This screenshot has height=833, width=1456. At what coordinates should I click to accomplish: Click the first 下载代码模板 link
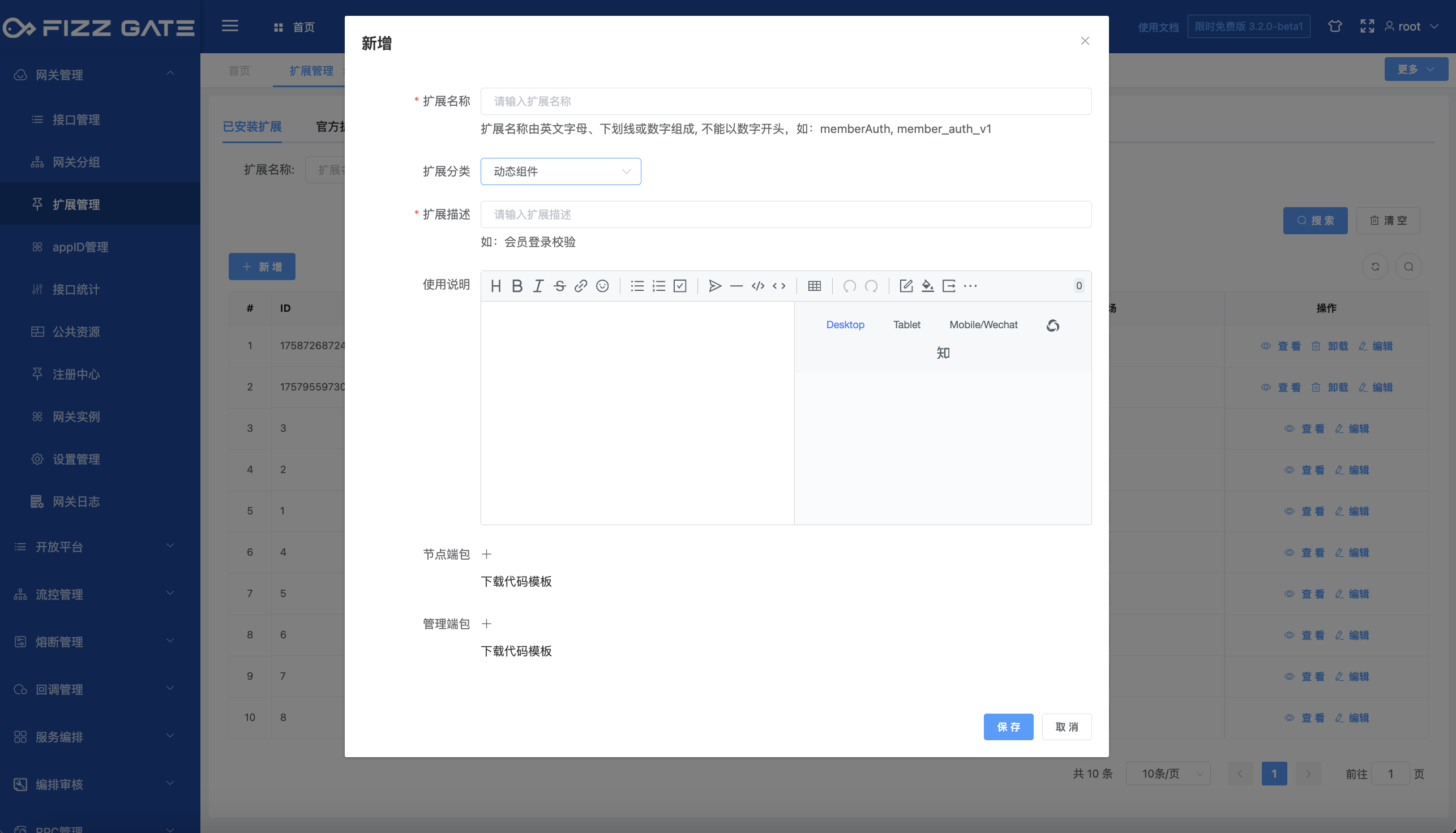pos(516,581)
